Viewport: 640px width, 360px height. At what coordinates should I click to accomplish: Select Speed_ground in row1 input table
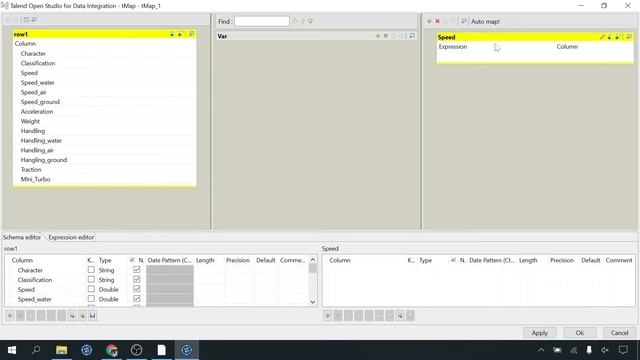[x=40, y=102]
